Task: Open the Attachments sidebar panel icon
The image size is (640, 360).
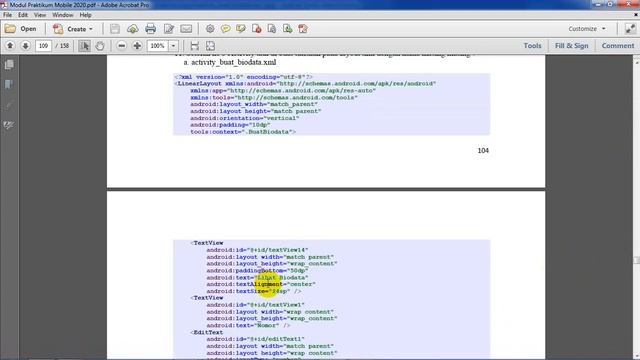Action: click(9, 105)
